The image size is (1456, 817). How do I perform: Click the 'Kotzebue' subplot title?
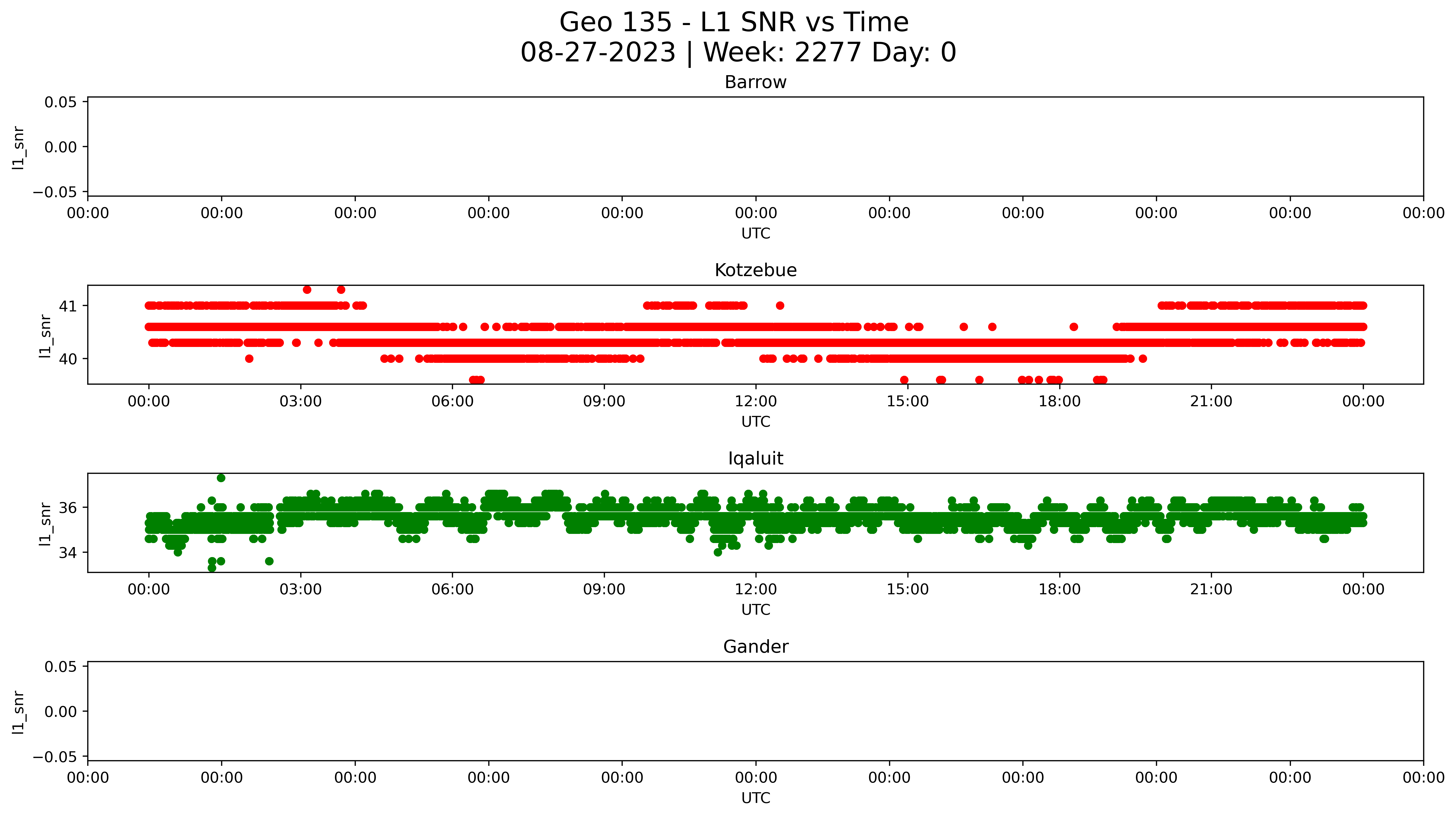756,270
